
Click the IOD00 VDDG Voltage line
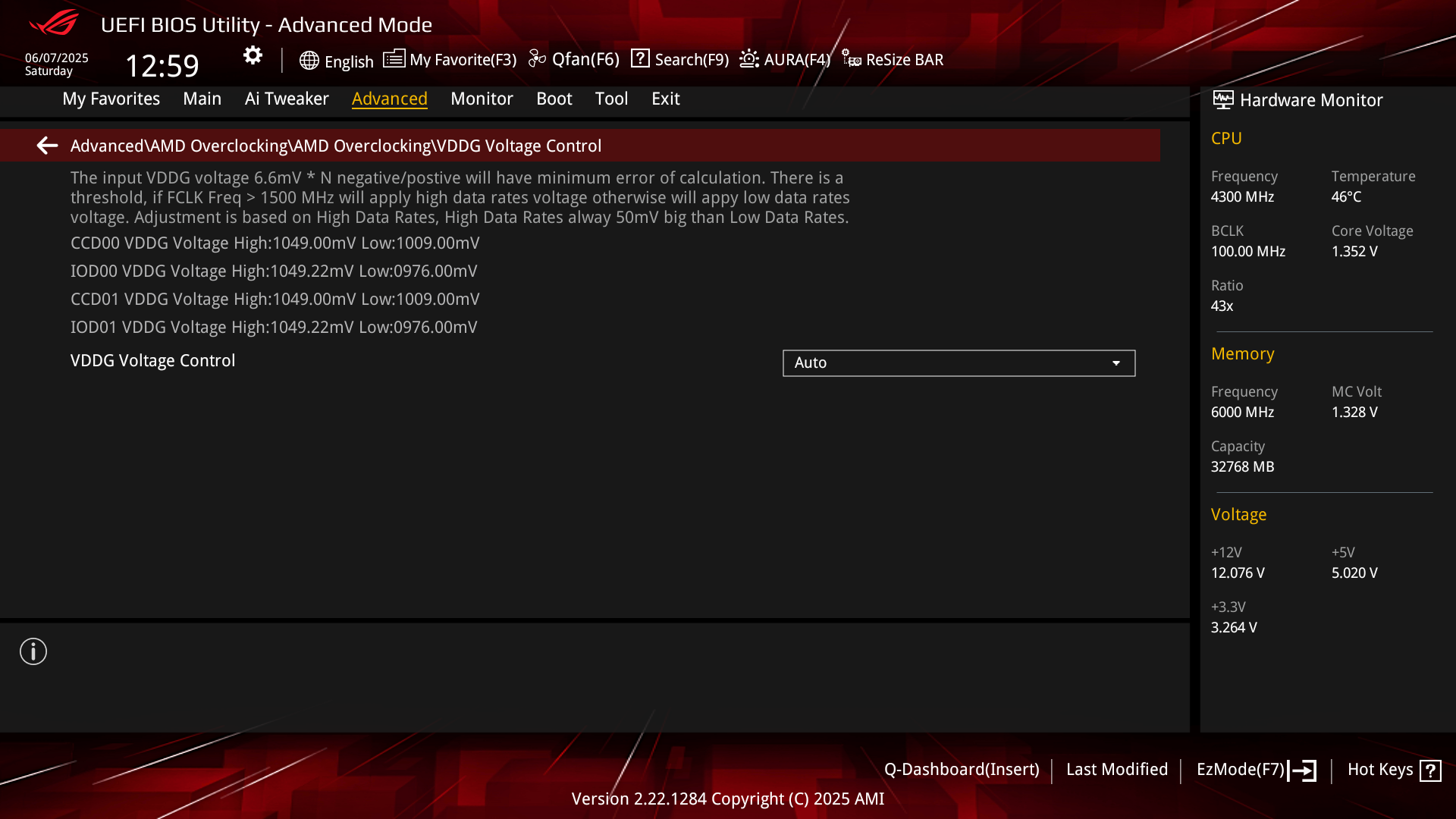pyautogui.click(x=274, y=271)
